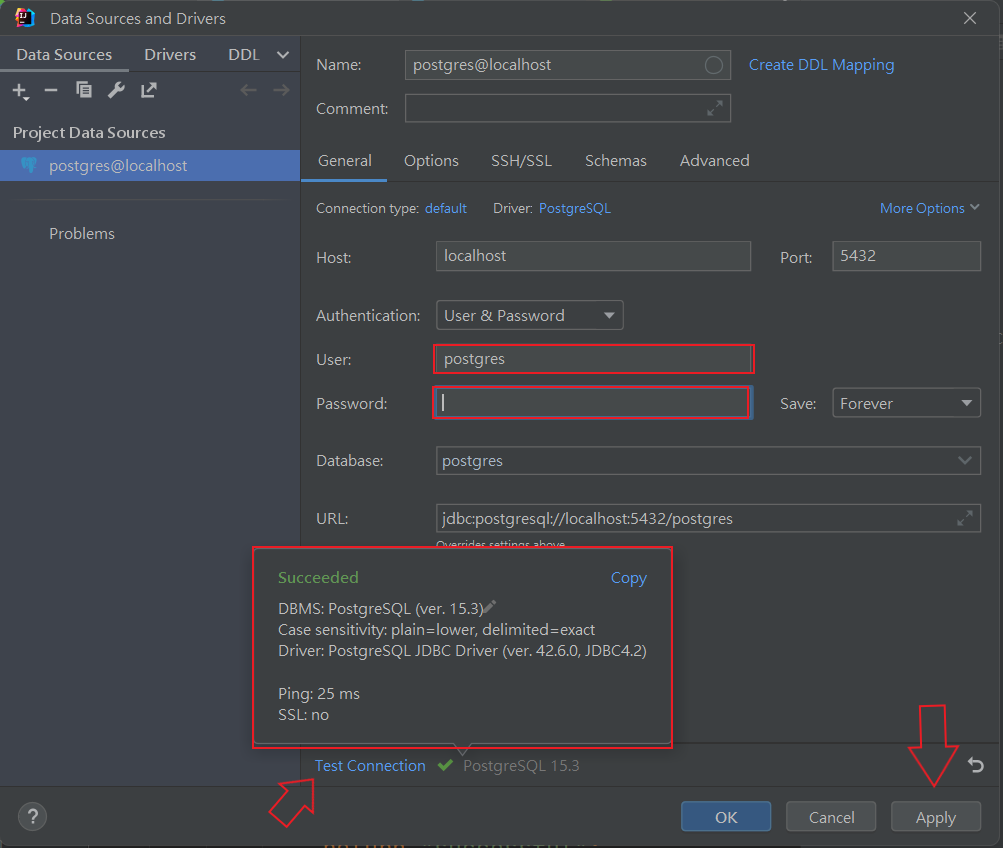This screenshot has width=1003, height=848.
Task: Click the Project Data Sources heading
Action: point(89,132)
